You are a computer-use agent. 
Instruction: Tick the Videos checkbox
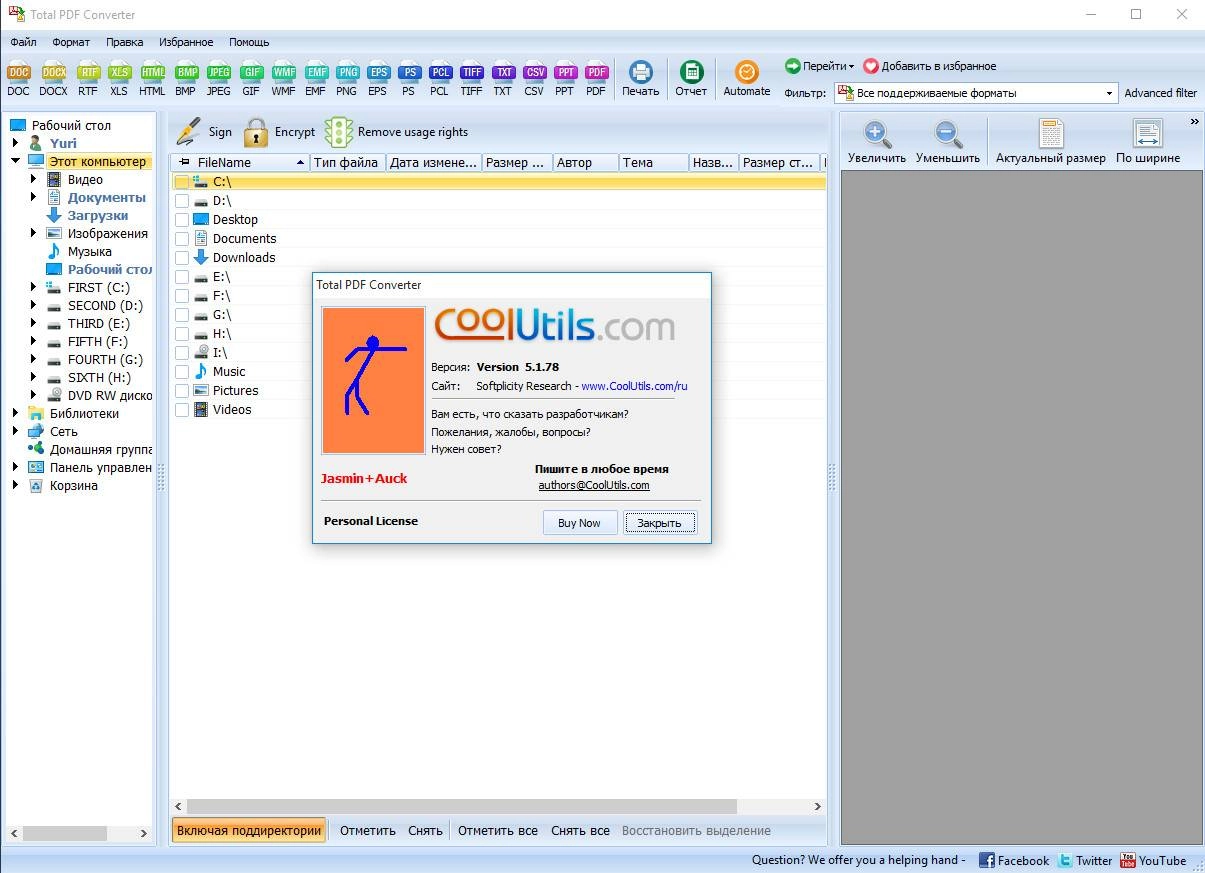182,410
